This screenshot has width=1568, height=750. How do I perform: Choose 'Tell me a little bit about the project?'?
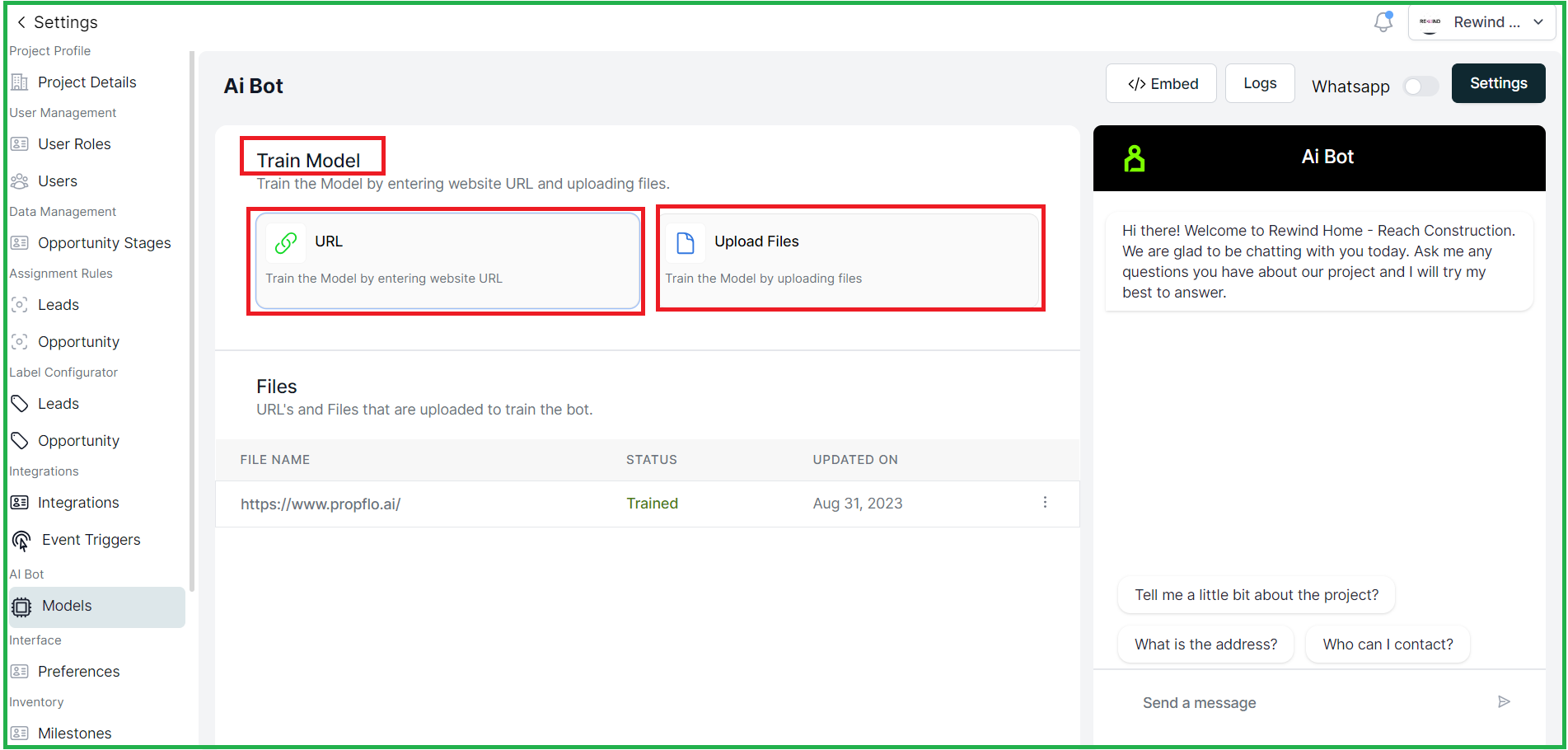click(x=1257, y=595)
